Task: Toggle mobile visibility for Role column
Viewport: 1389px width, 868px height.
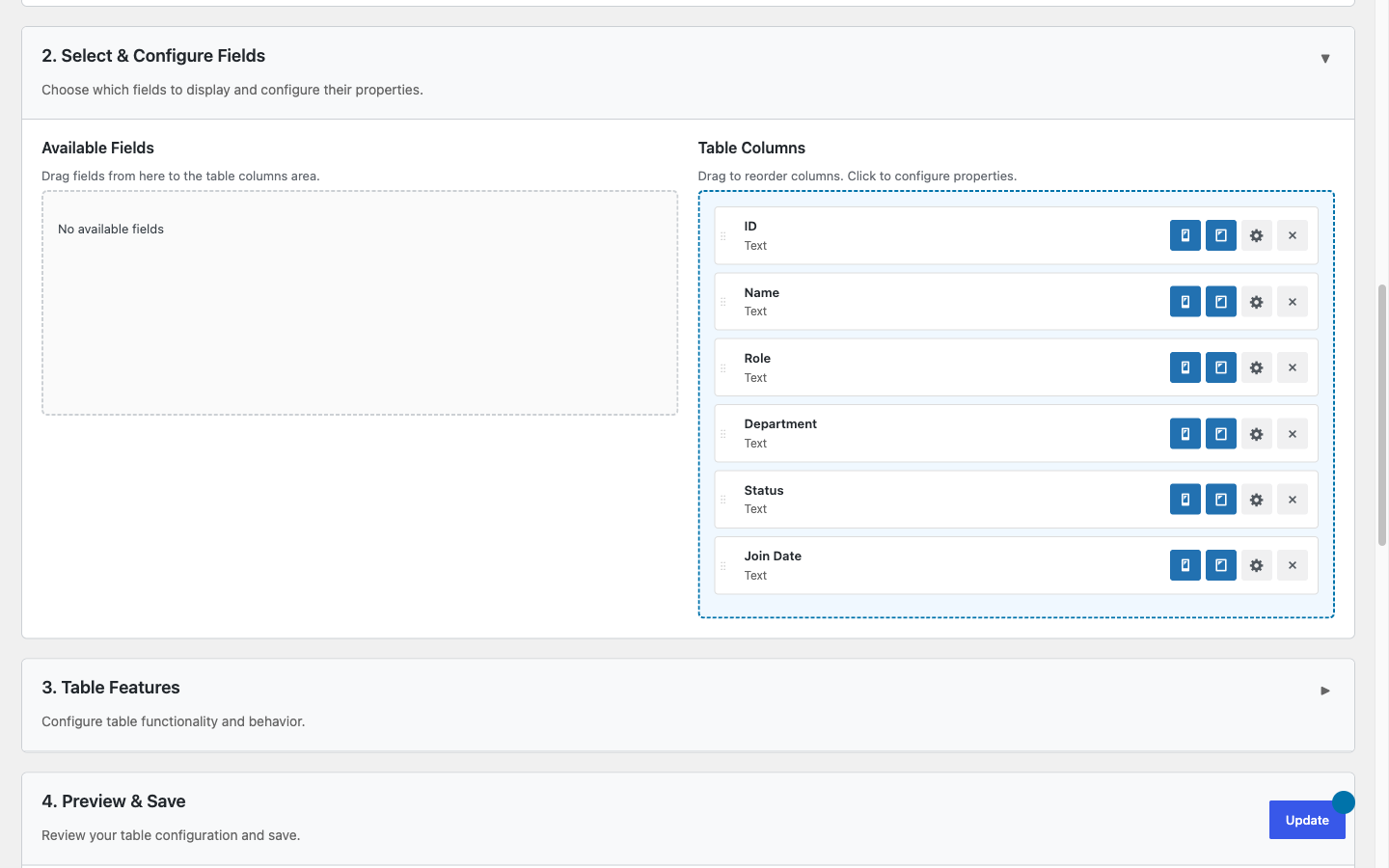Action: pos(1185,367)
